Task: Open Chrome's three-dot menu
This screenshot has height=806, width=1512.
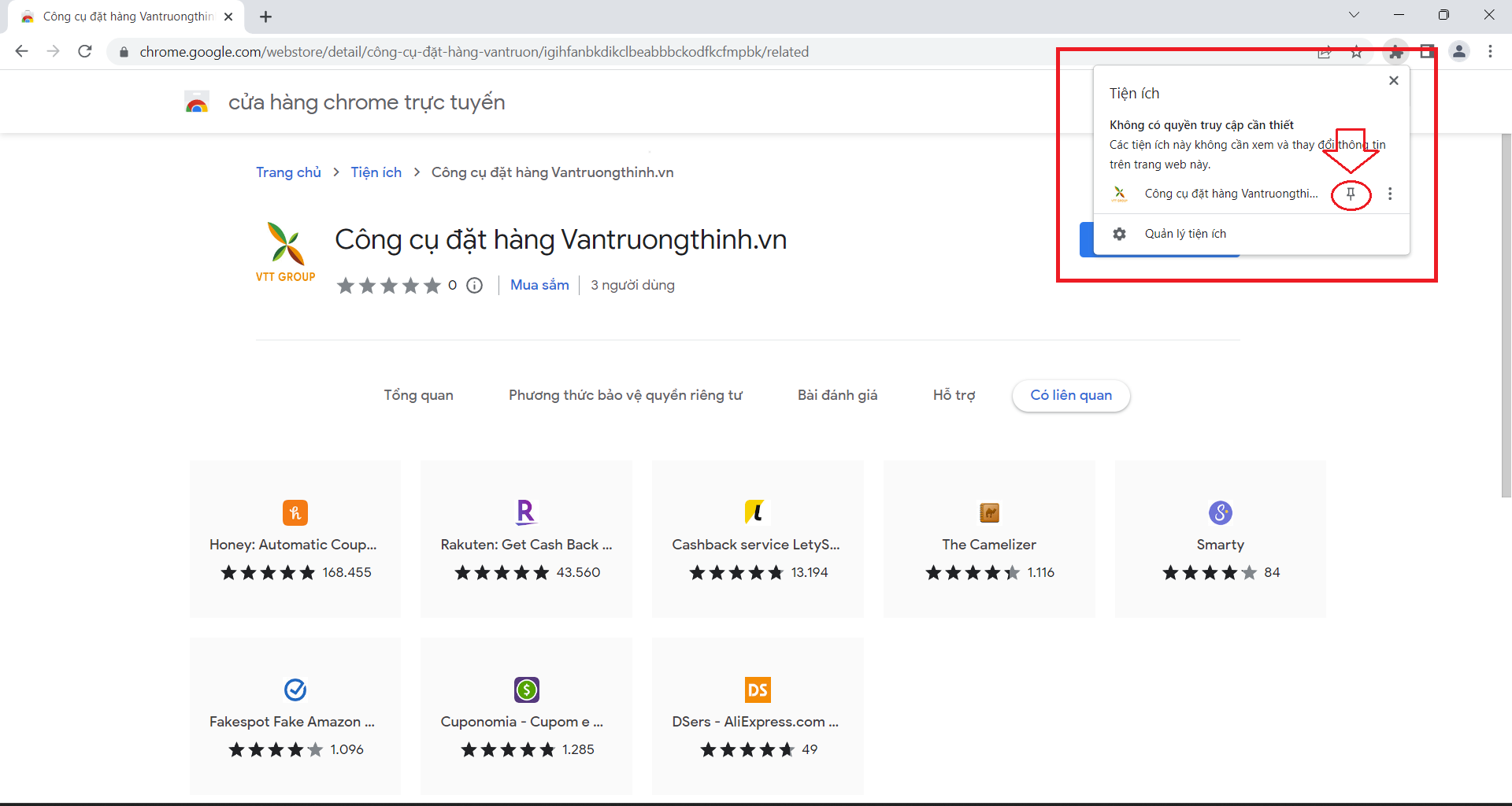Action: [x=1490, y=52]
